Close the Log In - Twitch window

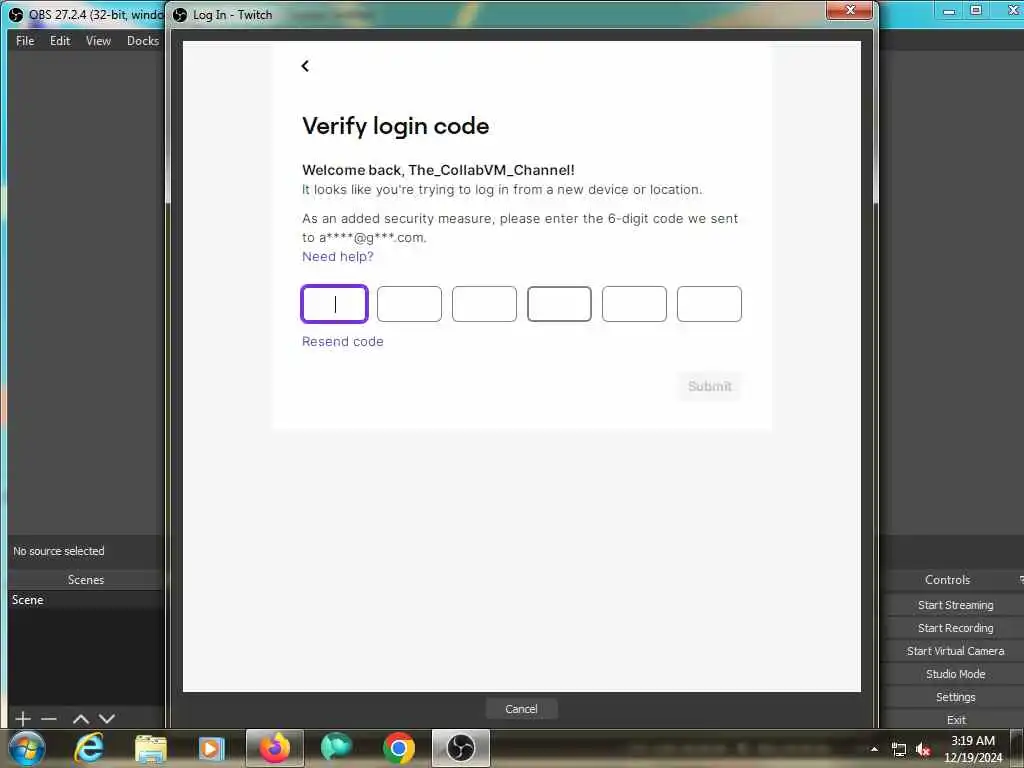(x=849, y=10)
